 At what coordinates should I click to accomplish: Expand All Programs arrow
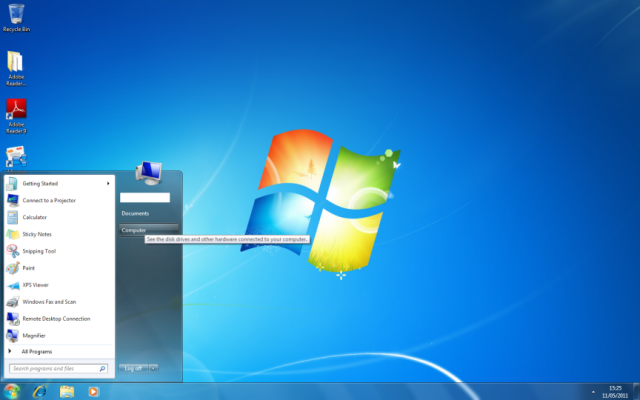click(9, 351)
